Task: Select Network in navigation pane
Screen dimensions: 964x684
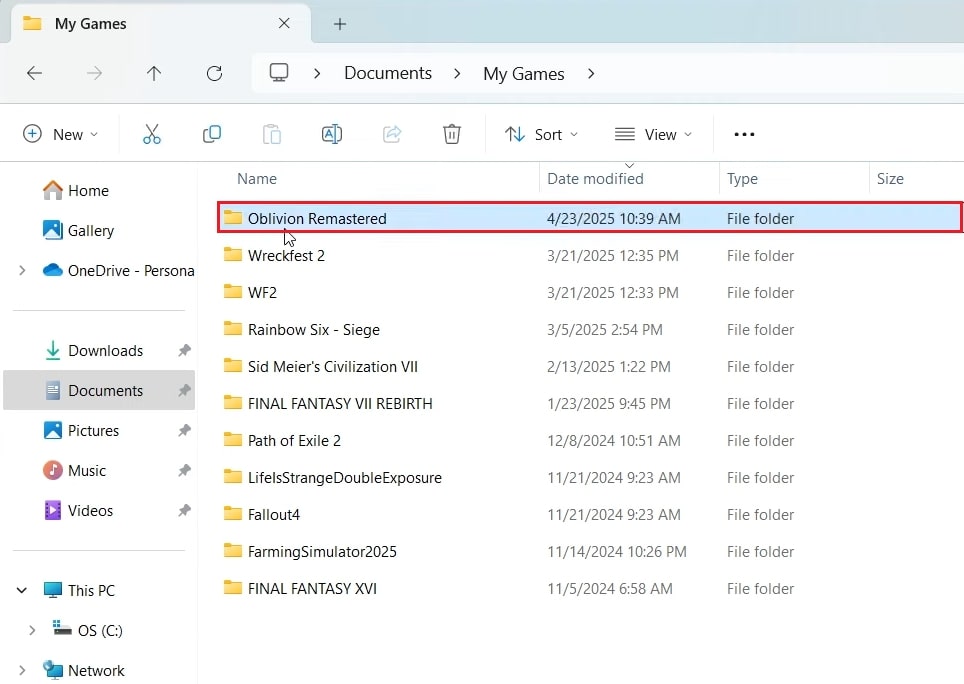Action: point(96,670)
